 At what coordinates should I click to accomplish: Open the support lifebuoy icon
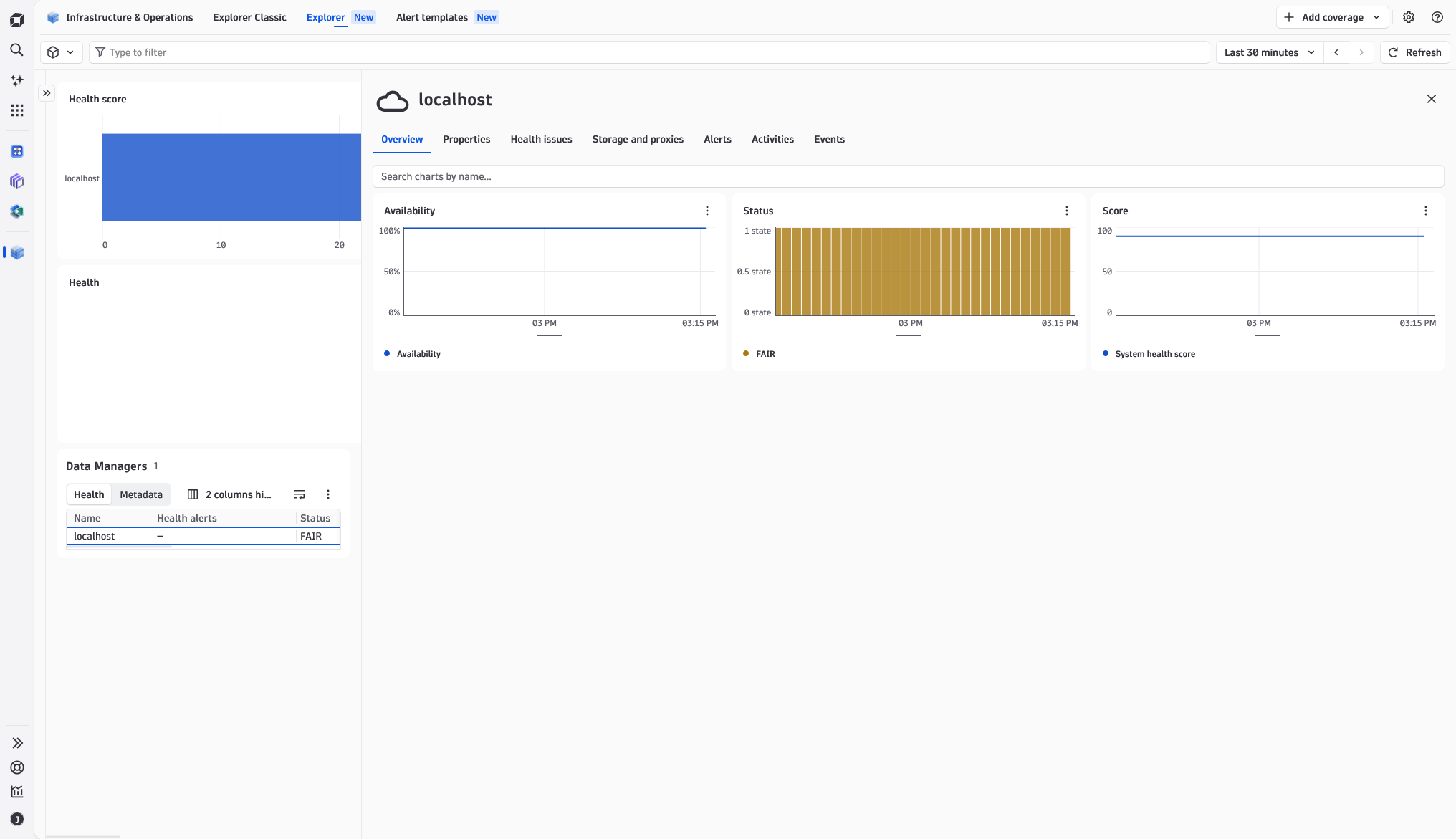pyautogui.click(x=17, y=767)
